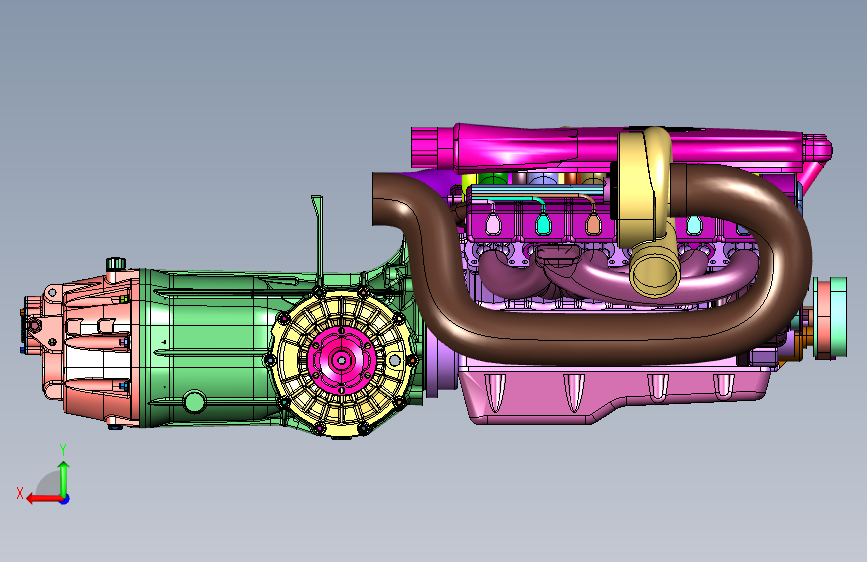867x562 pixels.
Task: Select the black cap atop the transmission
Action: point(116,263)
